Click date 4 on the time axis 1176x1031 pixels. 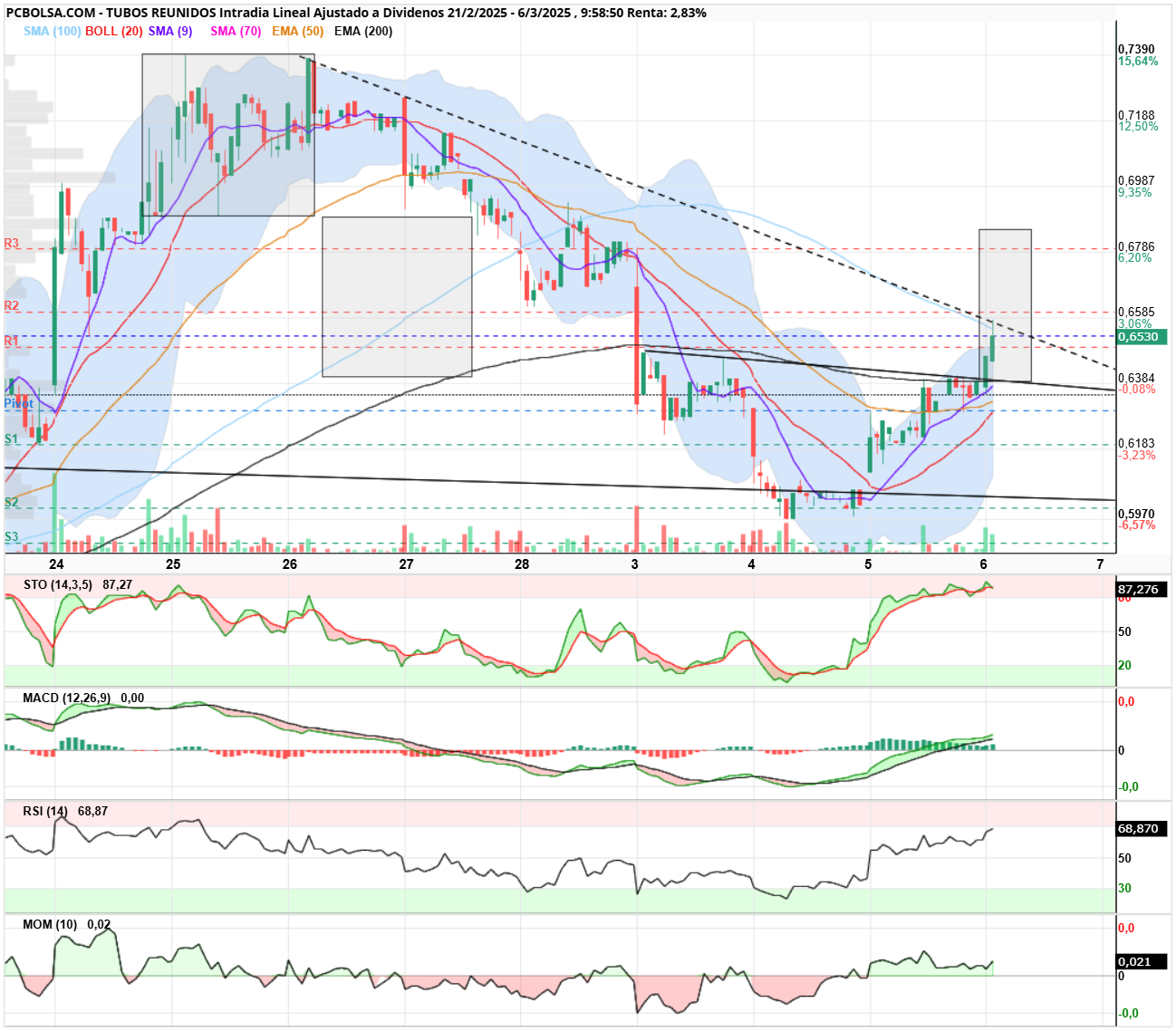tap(752, 564)
